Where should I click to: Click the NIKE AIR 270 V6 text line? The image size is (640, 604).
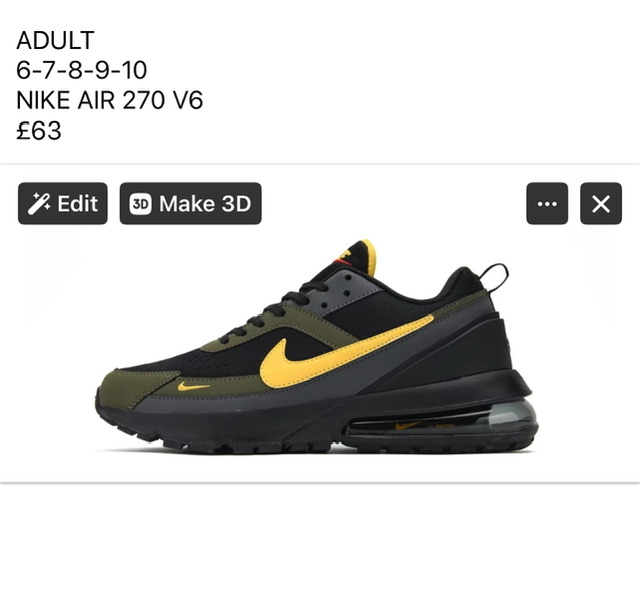(109, 100)
